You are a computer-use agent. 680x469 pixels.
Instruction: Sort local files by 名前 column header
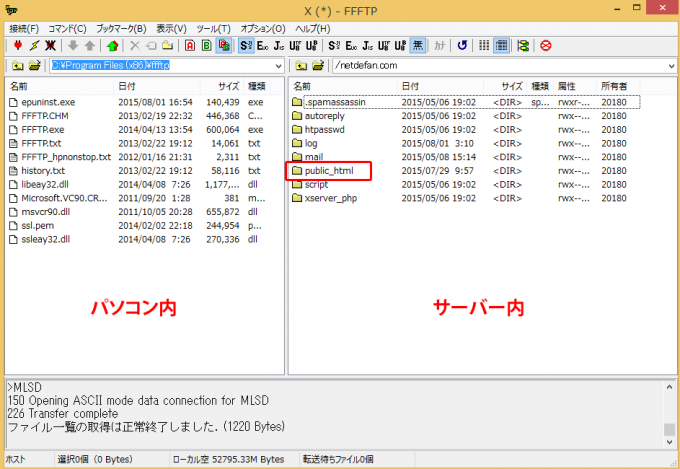pos(60,86)
